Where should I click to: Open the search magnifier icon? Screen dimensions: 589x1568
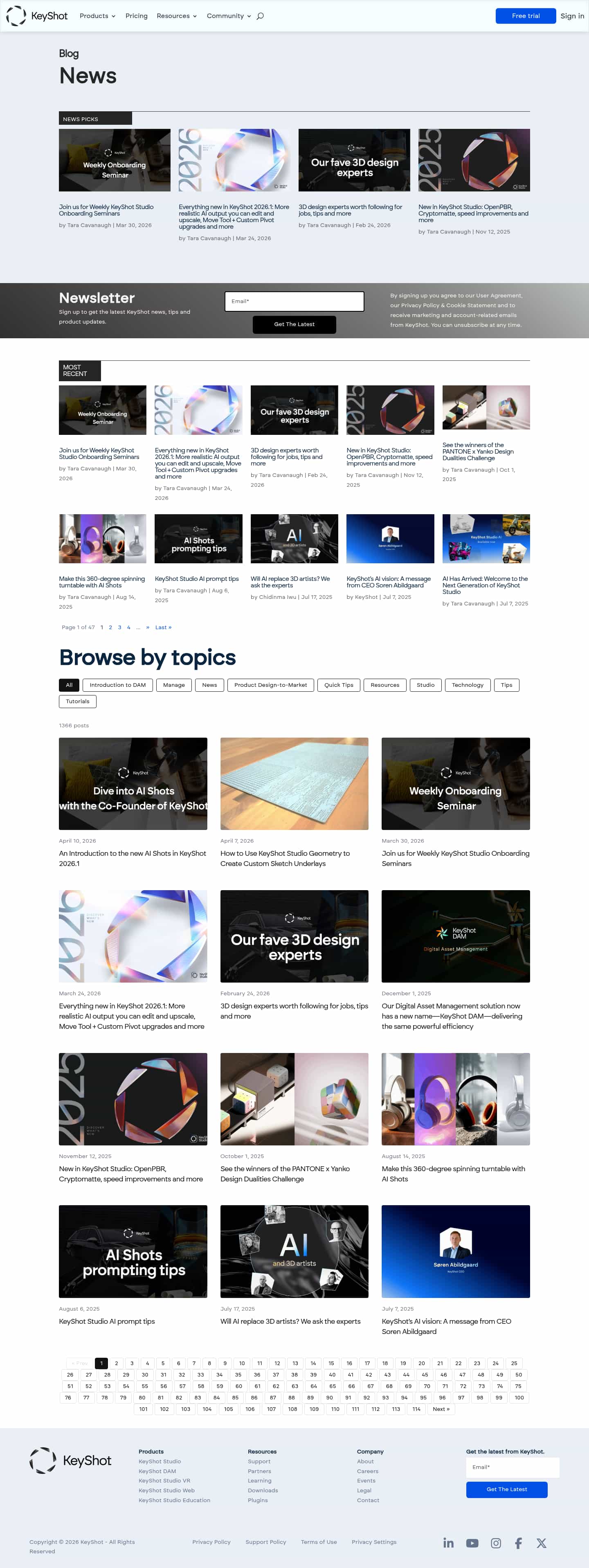(261, 16)
